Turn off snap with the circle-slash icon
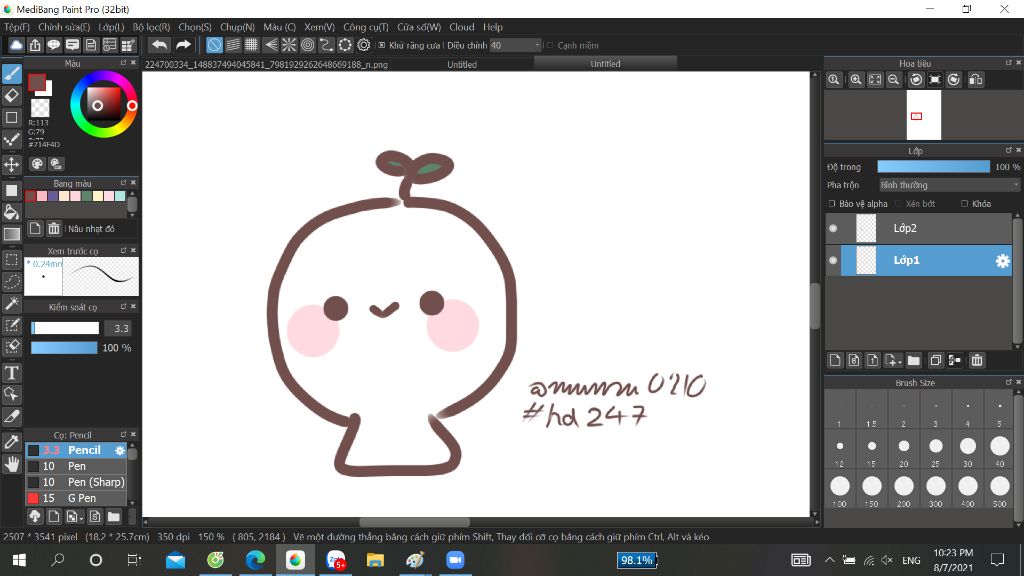The image size is (1024, 576). point(214,45)
